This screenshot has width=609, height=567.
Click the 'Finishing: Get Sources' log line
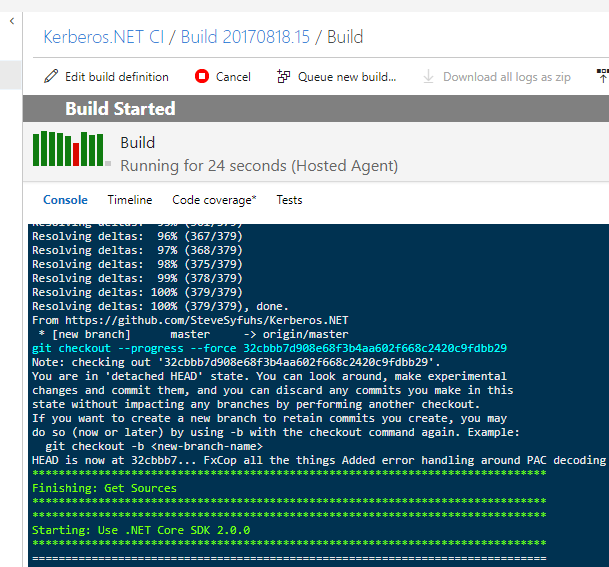pyautogui.click(x=104, y=488)
